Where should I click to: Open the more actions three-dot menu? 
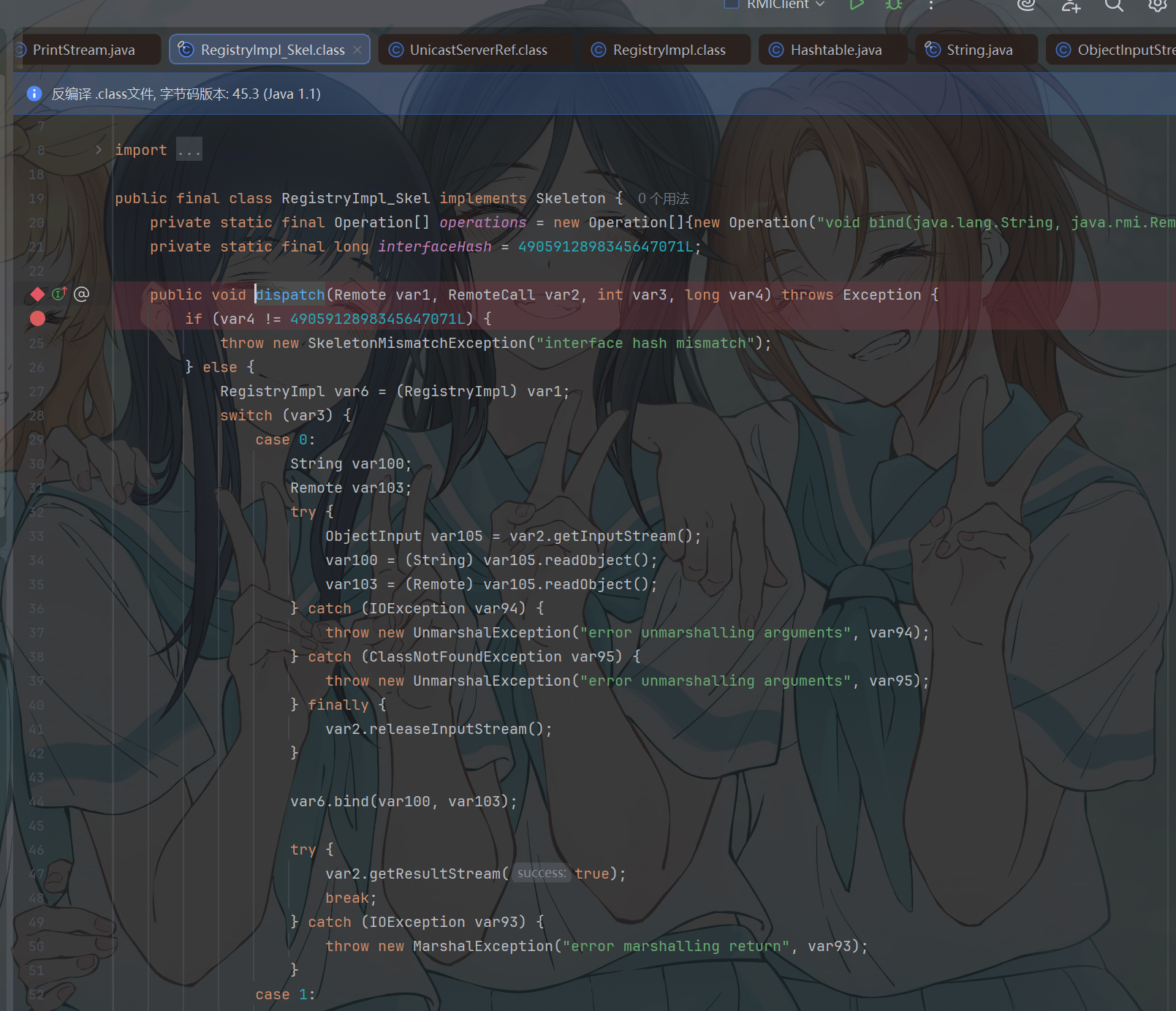pyautogui.click(x=931, y=4)
